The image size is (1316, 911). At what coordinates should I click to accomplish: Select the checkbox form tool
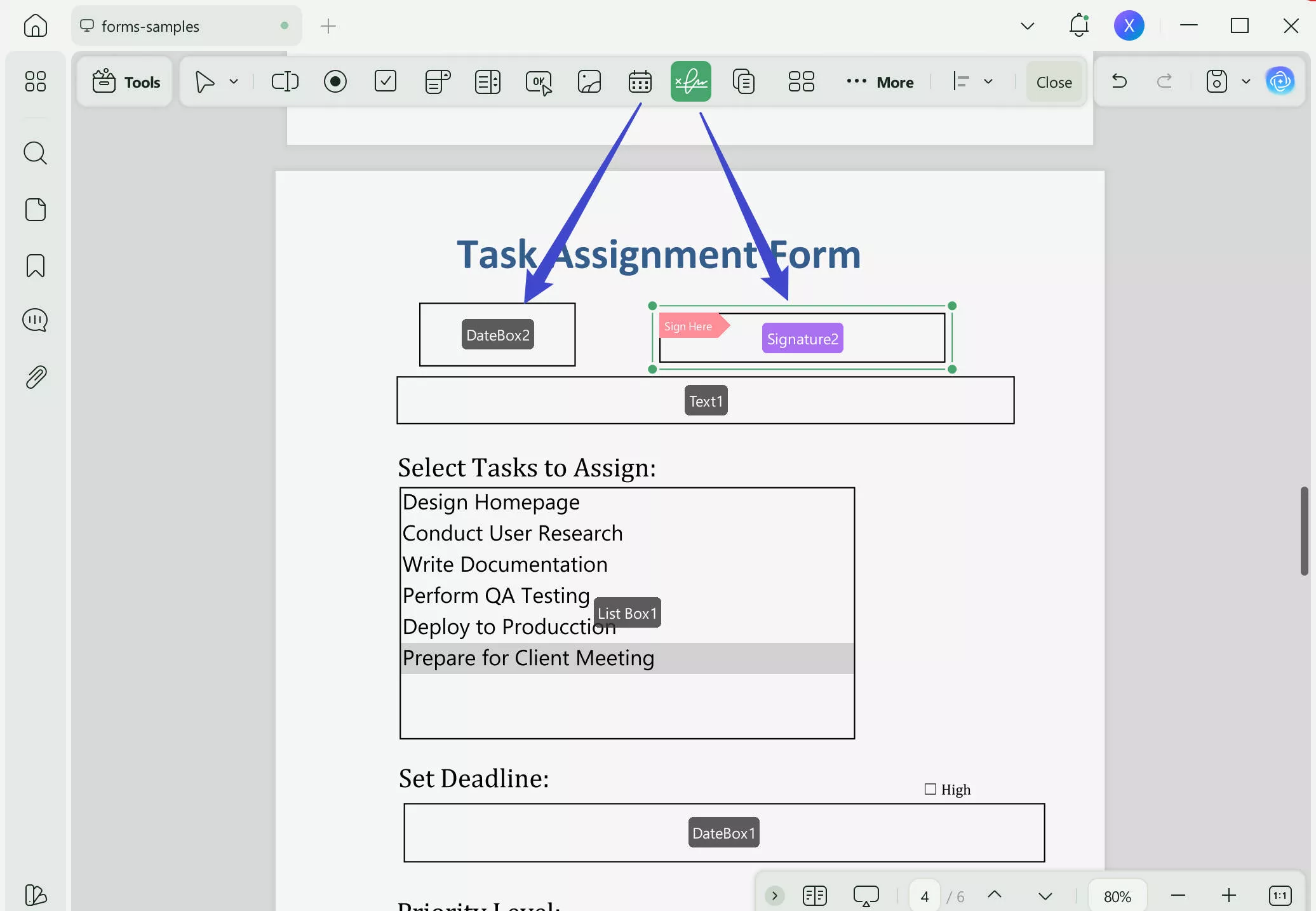[386, 82]
